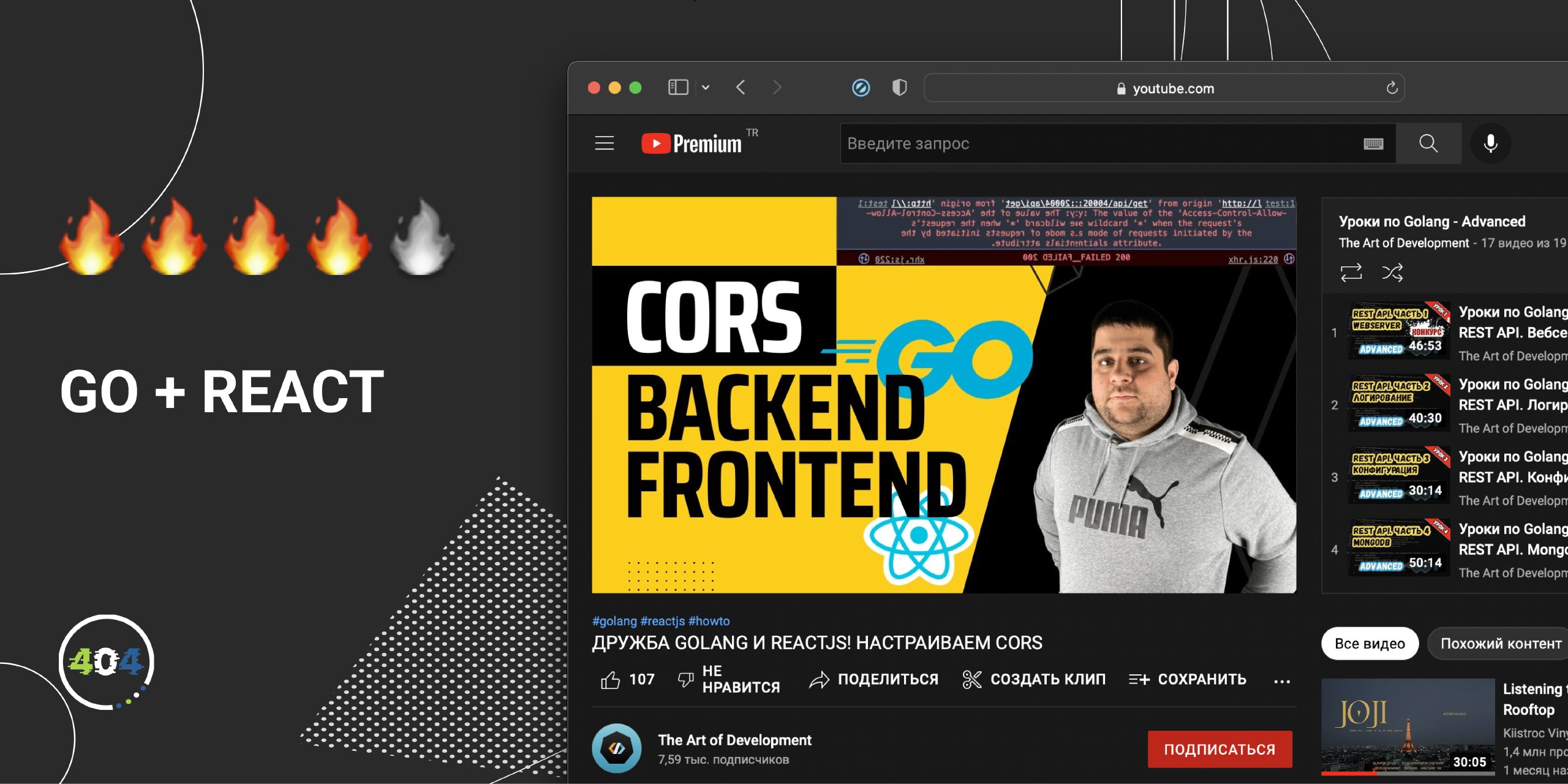The image size is (1568, 784).
Task: Like the video with thumbs-up 107
Action: pyautogui.click(x=627, y=679)
